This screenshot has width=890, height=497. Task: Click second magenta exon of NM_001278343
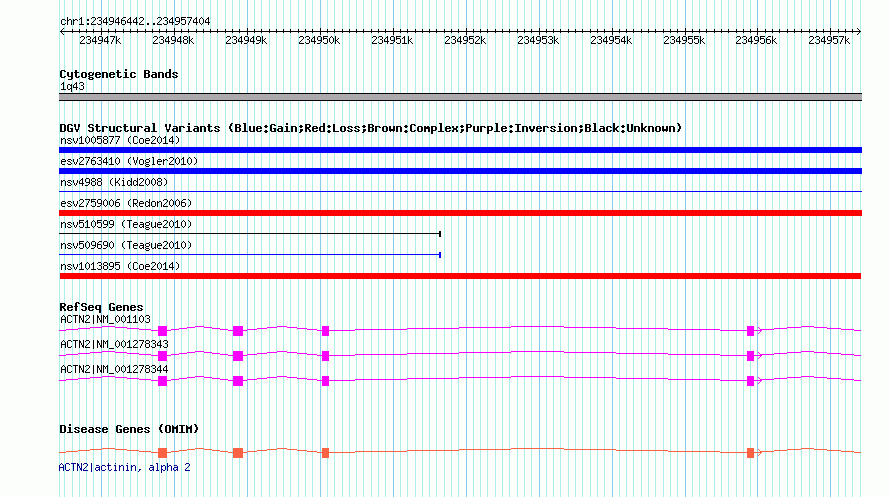[238, 356]
